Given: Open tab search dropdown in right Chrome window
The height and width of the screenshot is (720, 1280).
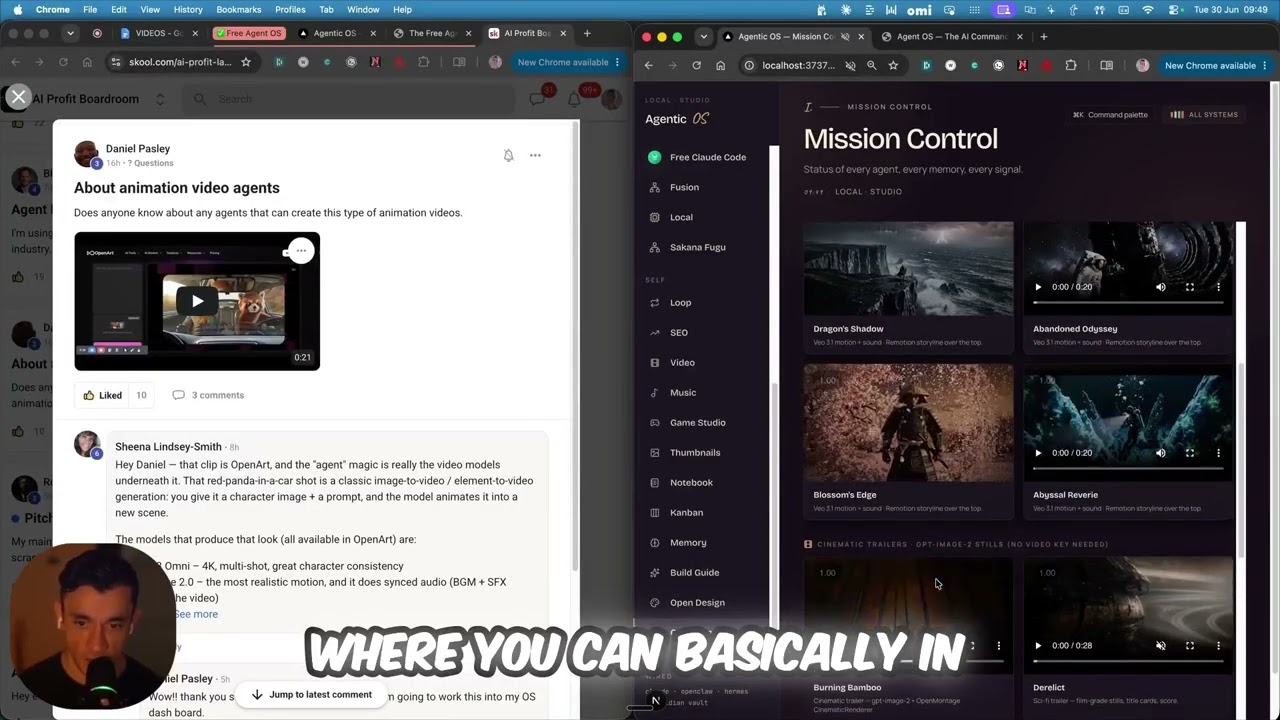Looking at the screenshot, I should (x=703, y=37).
